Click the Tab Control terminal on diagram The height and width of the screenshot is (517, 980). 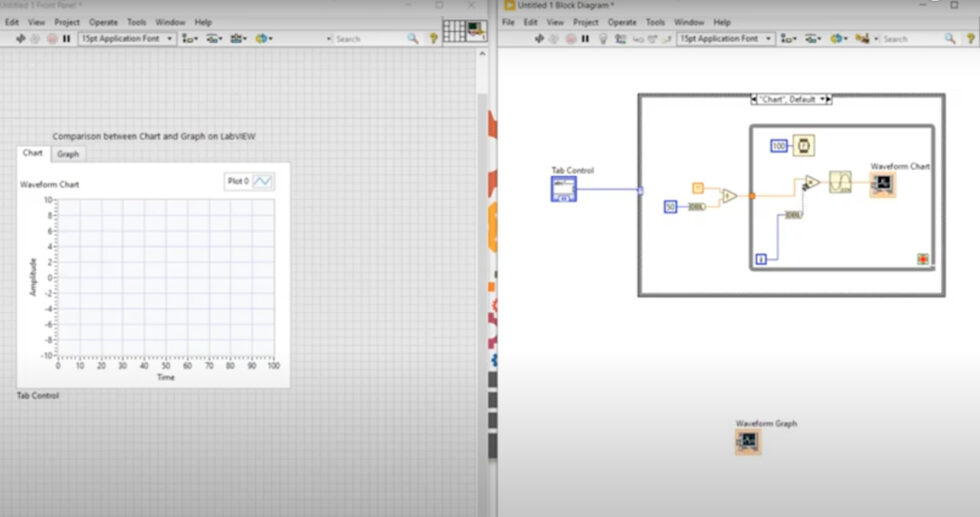(564, 189)
